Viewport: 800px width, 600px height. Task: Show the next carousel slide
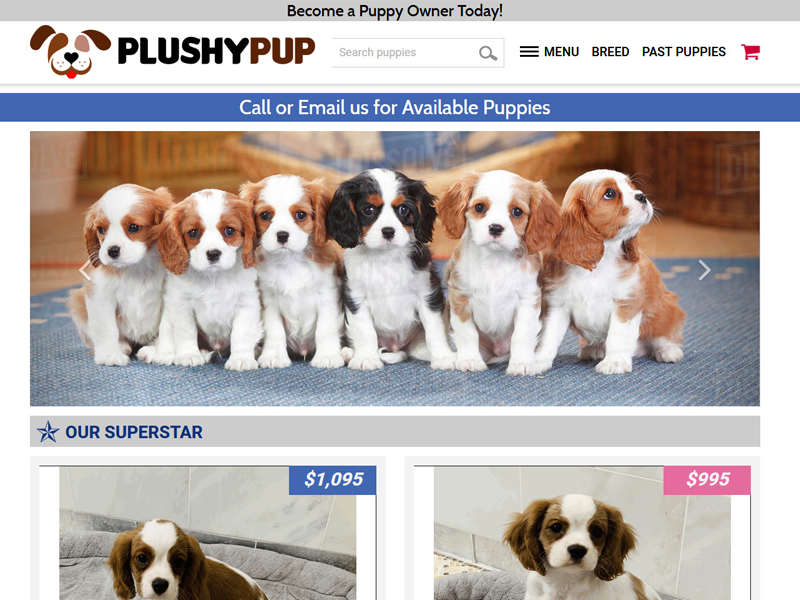pyautogui.click(x=704, y=270)
